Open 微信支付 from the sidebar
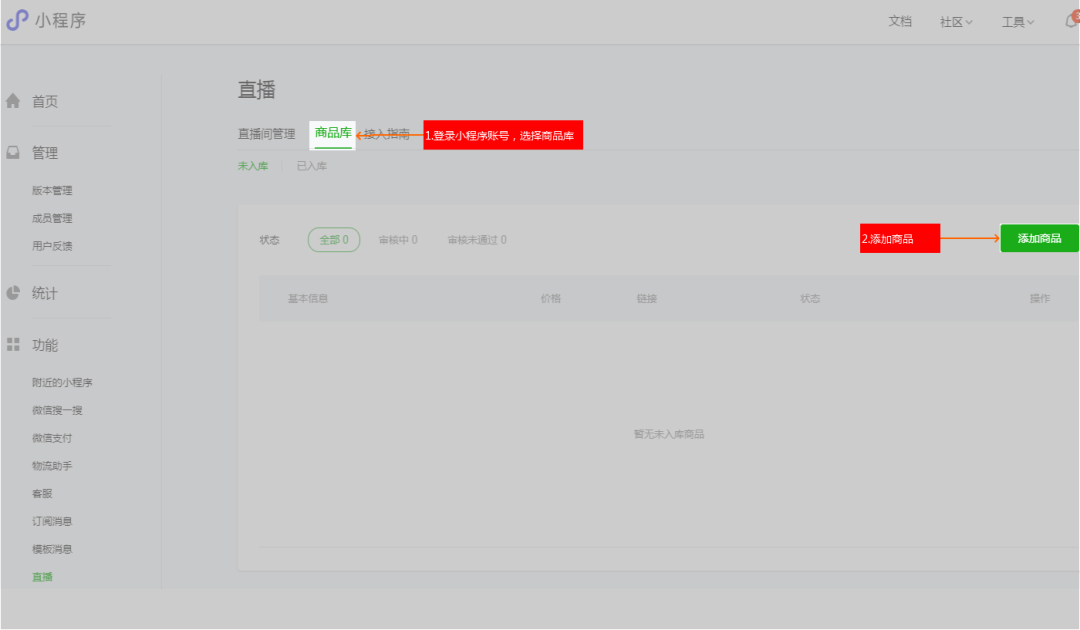The width and height of the screenshot is (1080, 630). (x=52, y=437)
